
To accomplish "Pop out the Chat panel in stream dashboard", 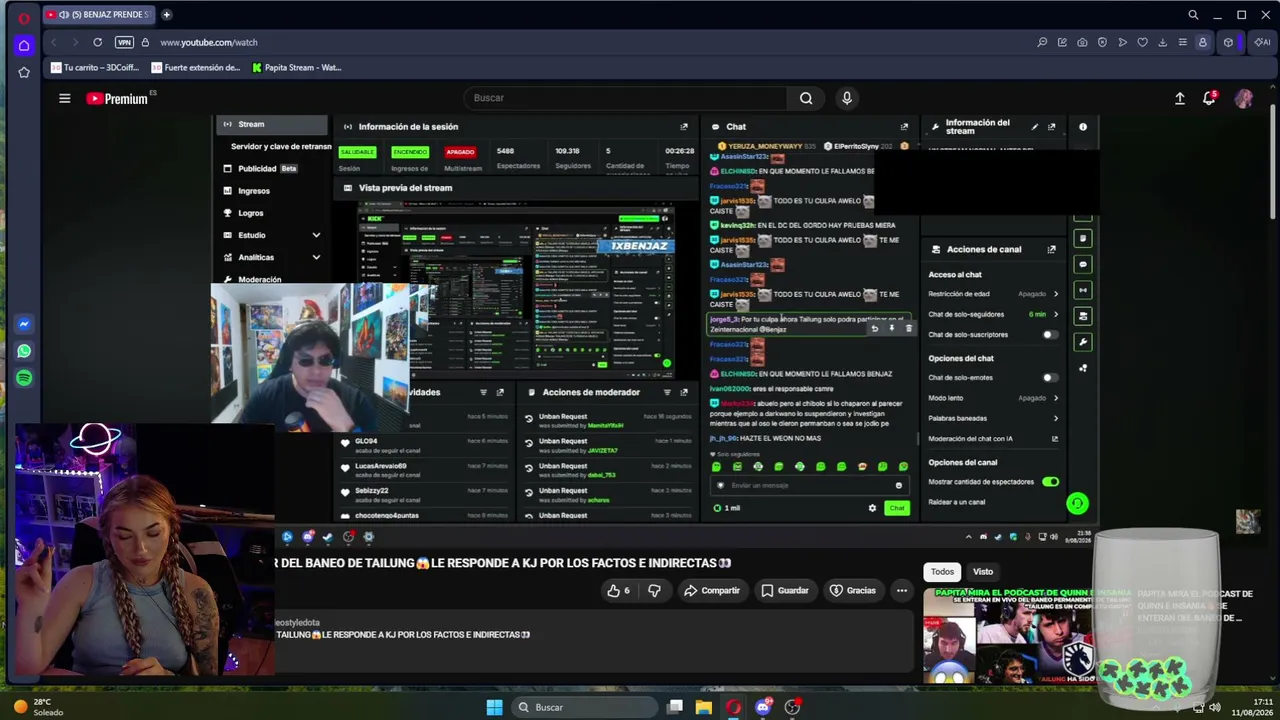I will (x=904, y=127).
